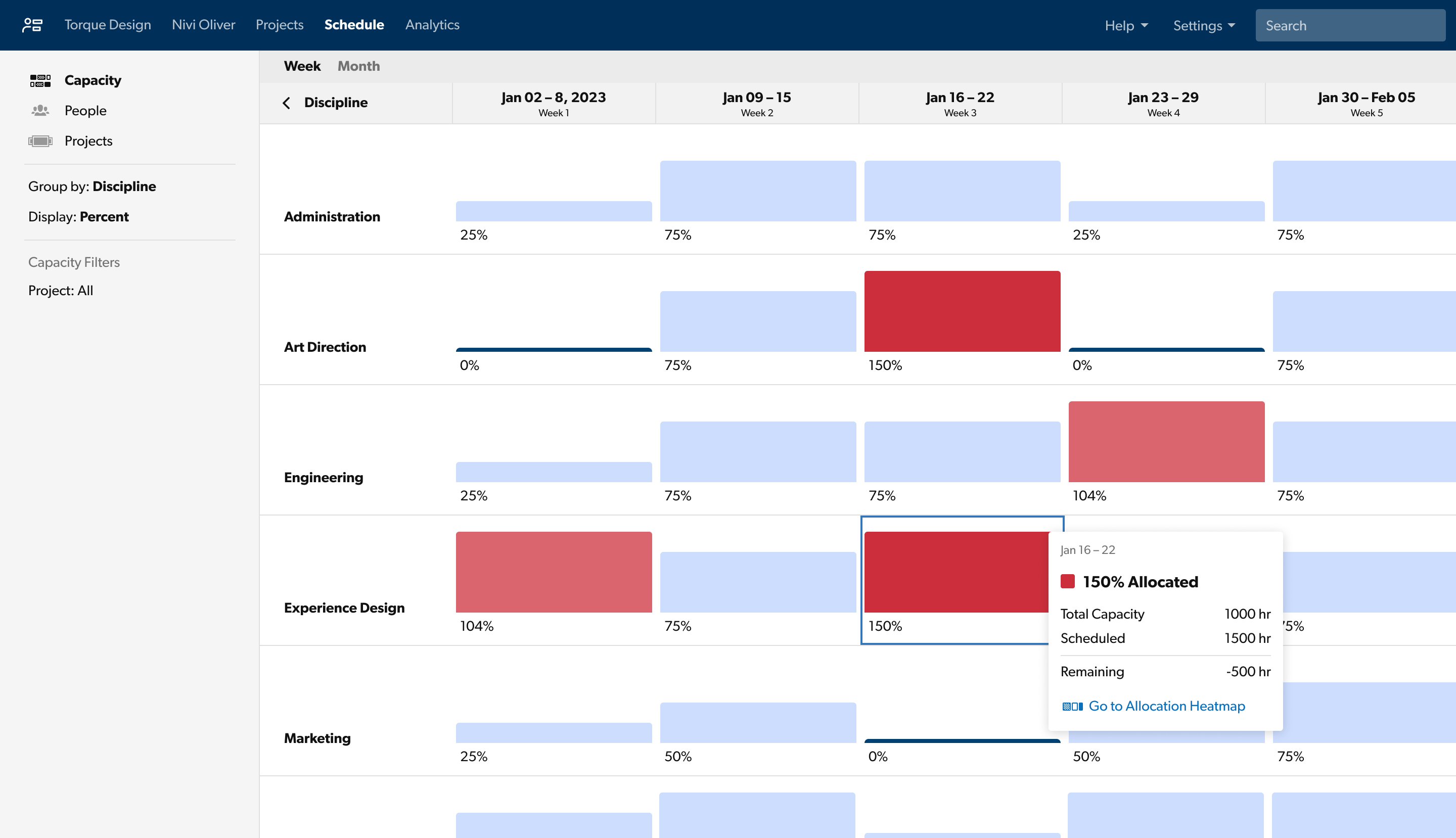This screenshot has height=838, width=1456.
Task: Click inside the Search input field
Action: (x=1350, y=25)
